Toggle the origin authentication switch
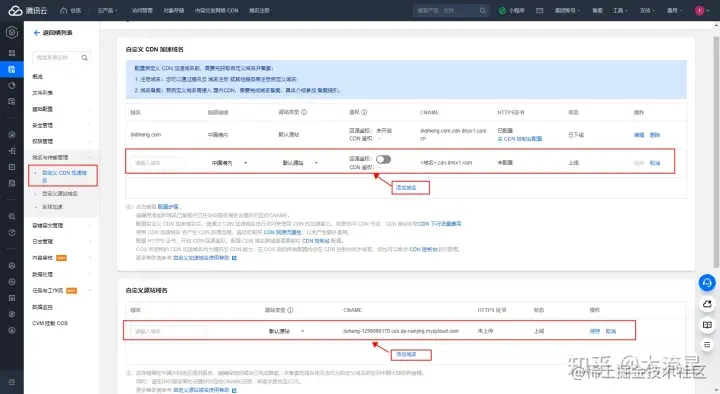 pos(383,159)
